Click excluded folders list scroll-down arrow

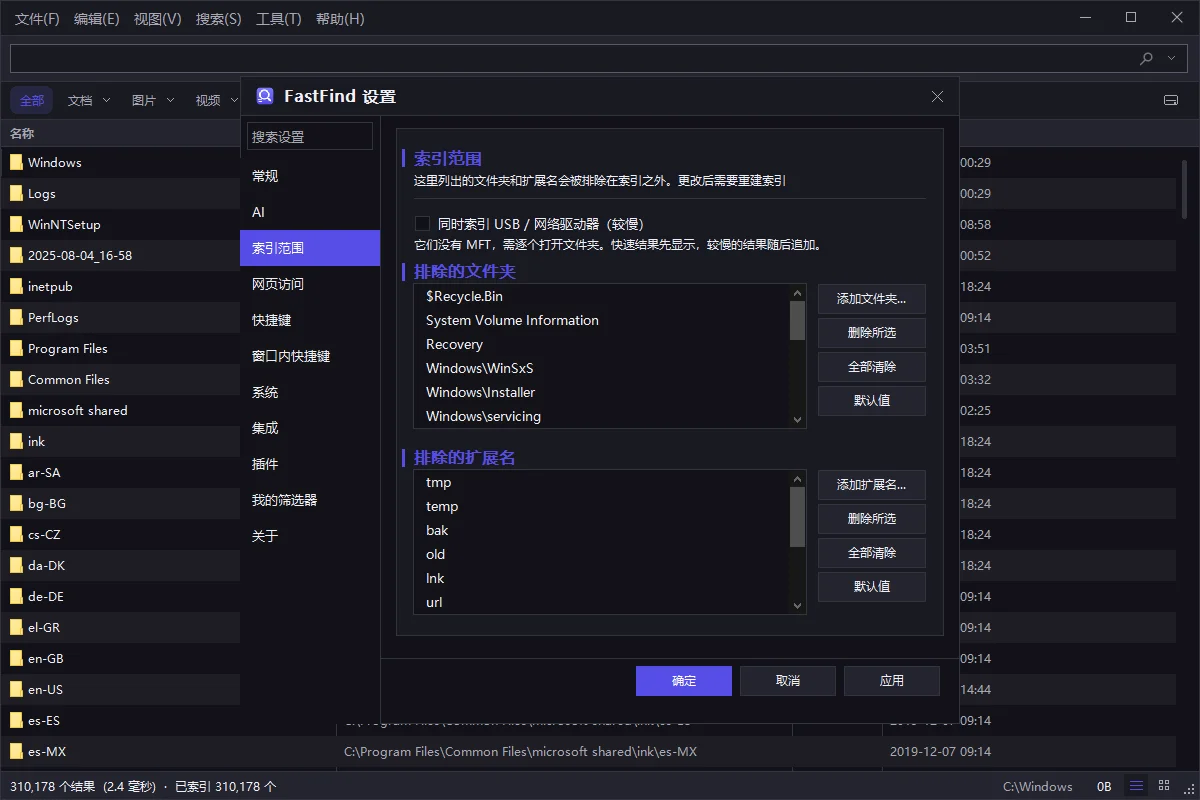pyautogui.click(x=797, y=420)
